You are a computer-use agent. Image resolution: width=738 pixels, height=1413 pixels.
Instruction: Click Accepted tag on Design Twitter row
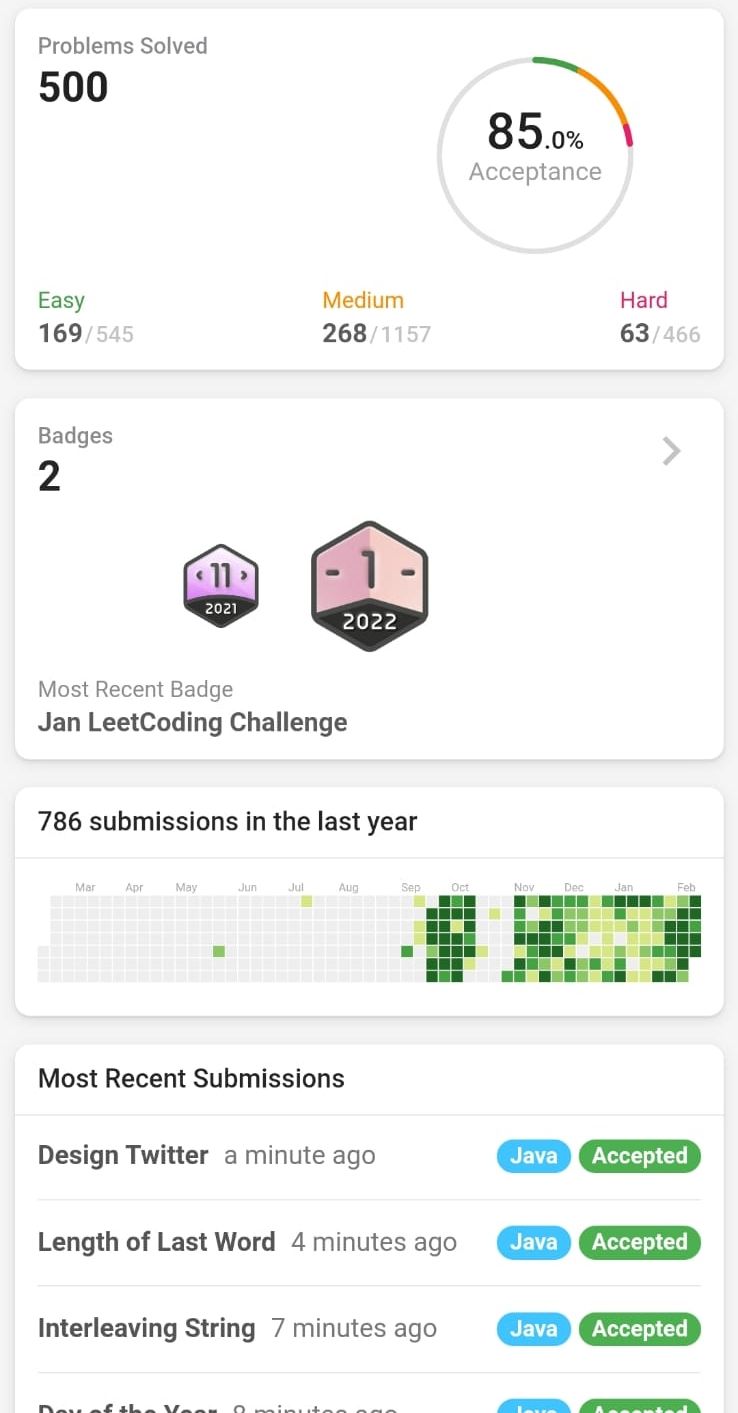[640, 1156]
